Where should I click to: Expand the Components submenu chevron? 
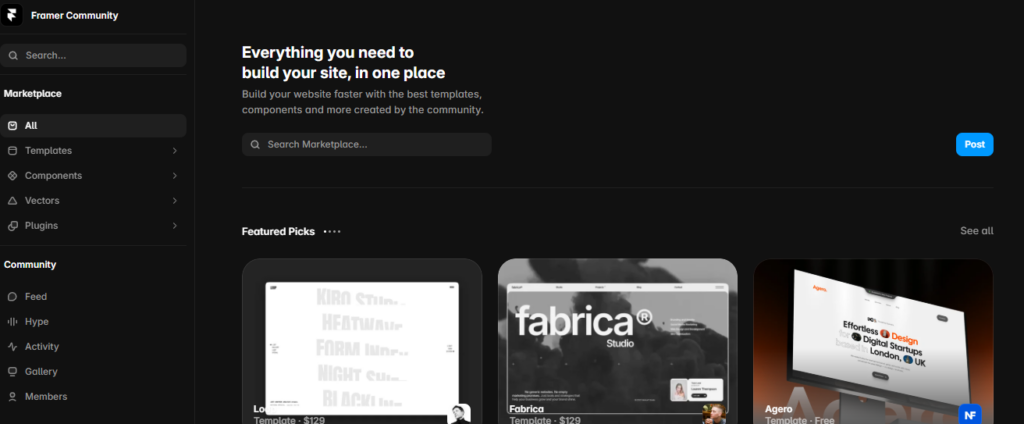(174, 176)
